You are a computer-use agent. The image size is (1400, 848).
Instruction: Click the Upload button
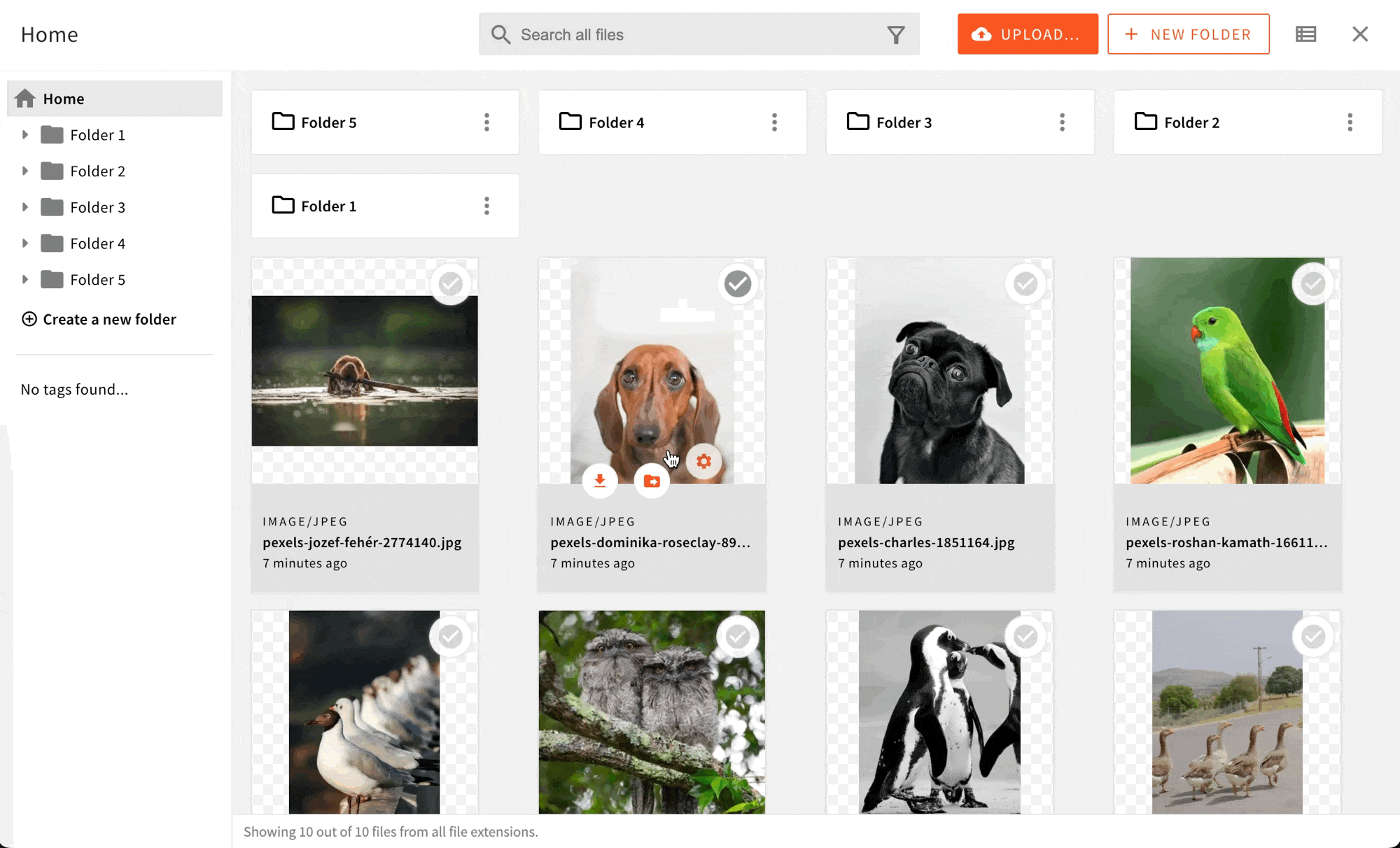pyautogui.click(x=1027, y=34)
